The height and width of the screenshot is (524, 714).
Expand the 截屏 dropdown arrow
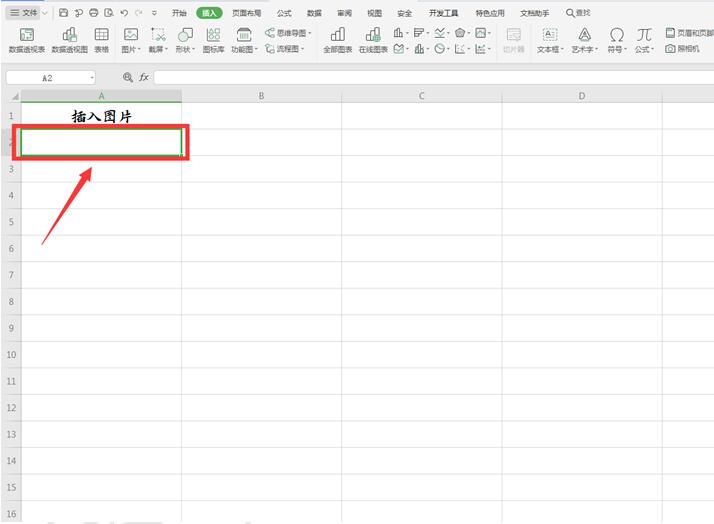[x=167, y=49]
